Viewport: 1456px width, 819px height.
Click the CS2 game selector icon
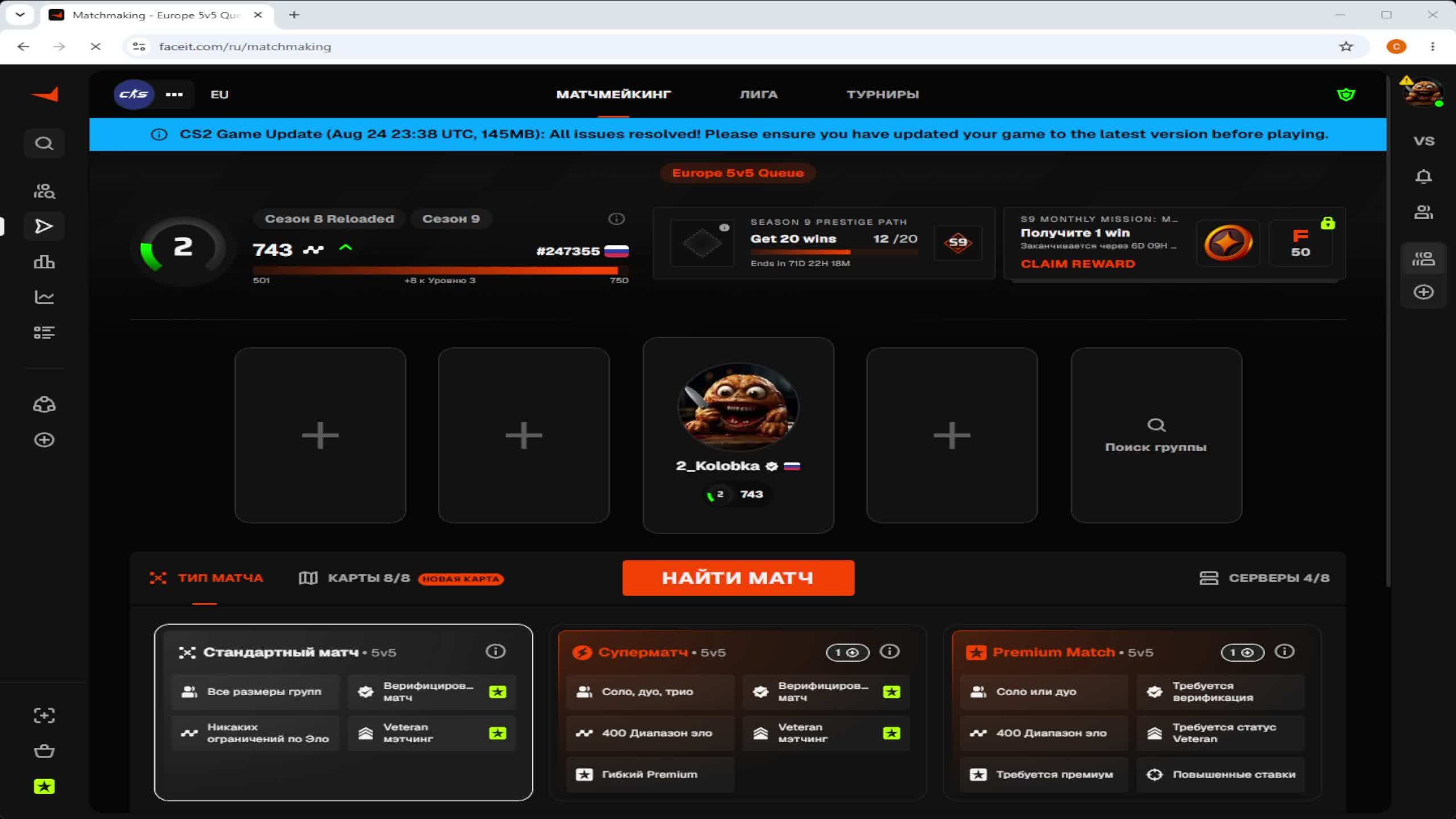134,94
